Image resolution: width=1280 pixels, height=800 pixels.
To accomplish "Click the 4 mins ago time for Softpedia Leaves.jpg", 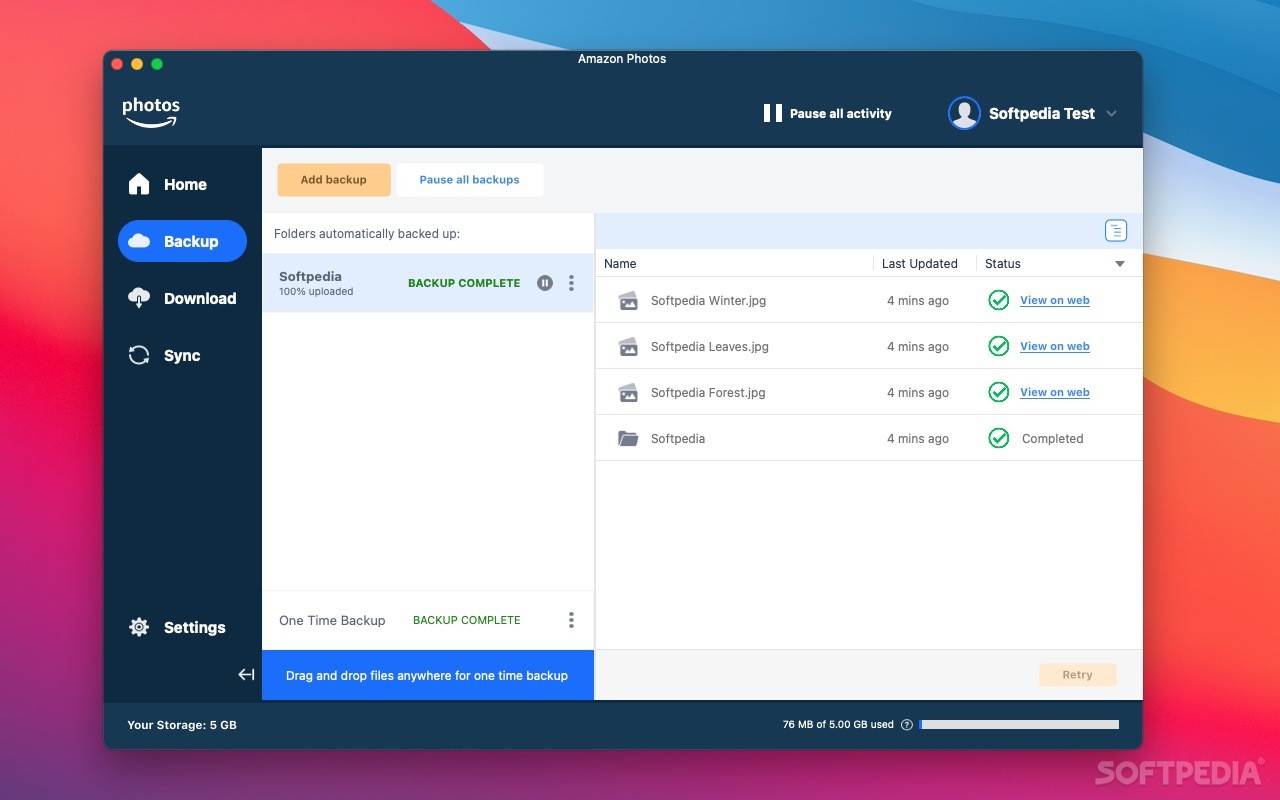I will [918, 347].
